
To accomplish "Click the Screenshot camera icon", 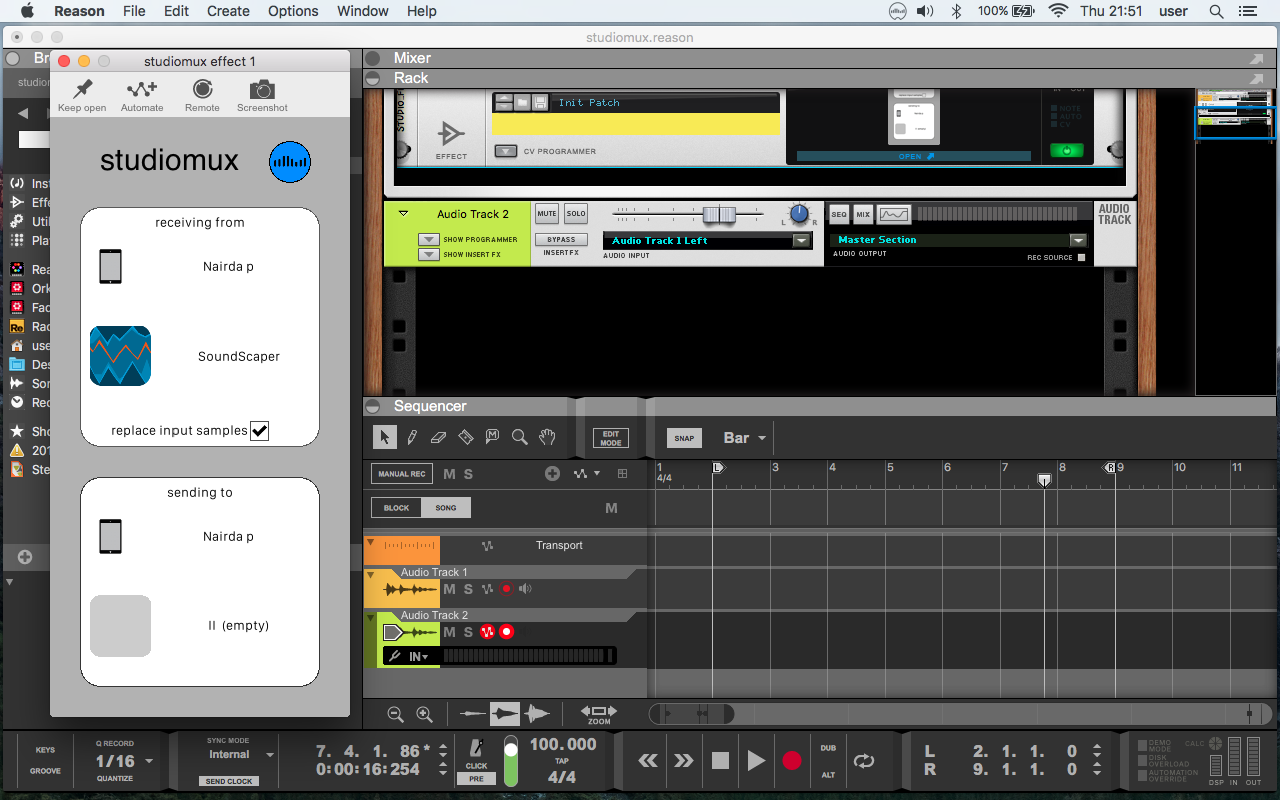I will point(262,89).
